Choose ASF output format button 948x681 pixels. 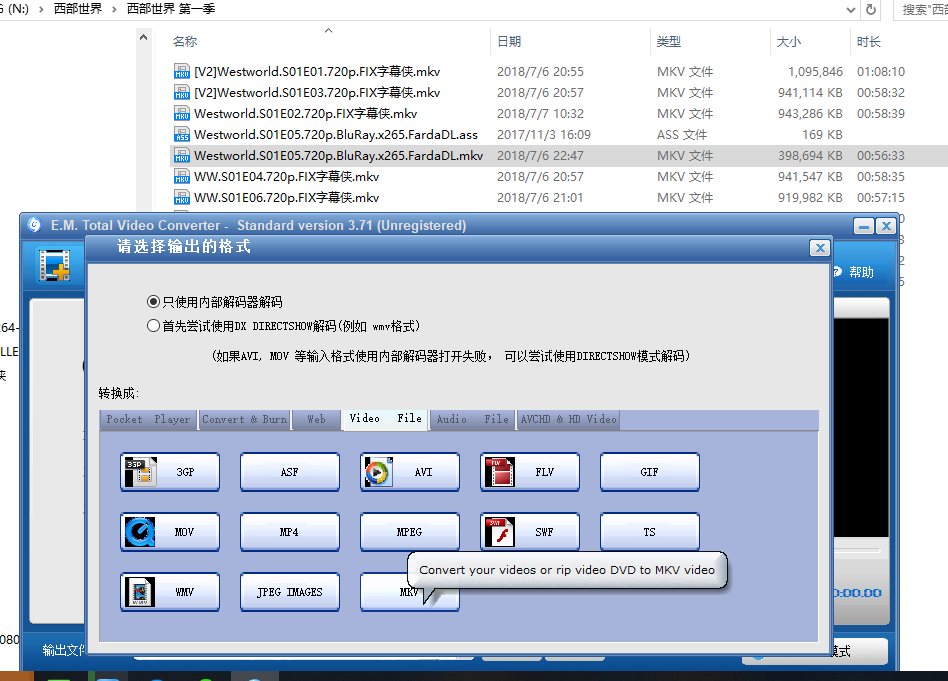290,472
